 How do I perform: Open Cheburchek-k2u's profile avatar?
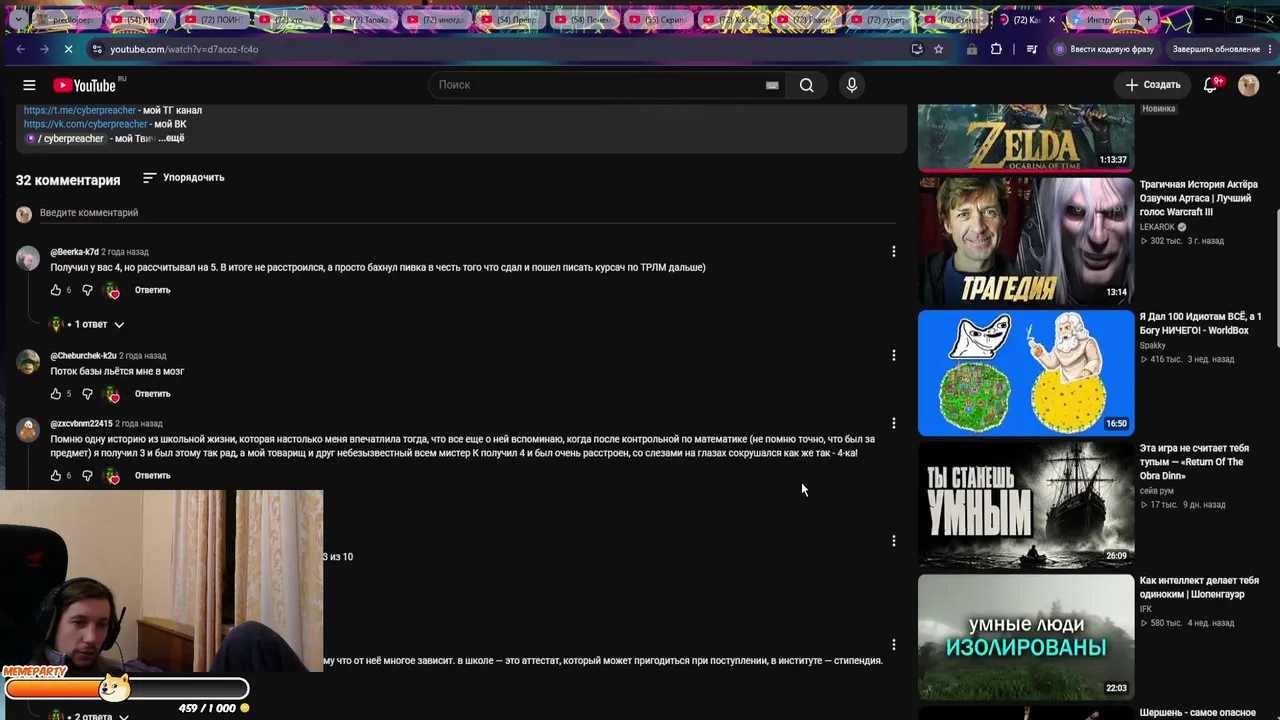pos(28,362)
